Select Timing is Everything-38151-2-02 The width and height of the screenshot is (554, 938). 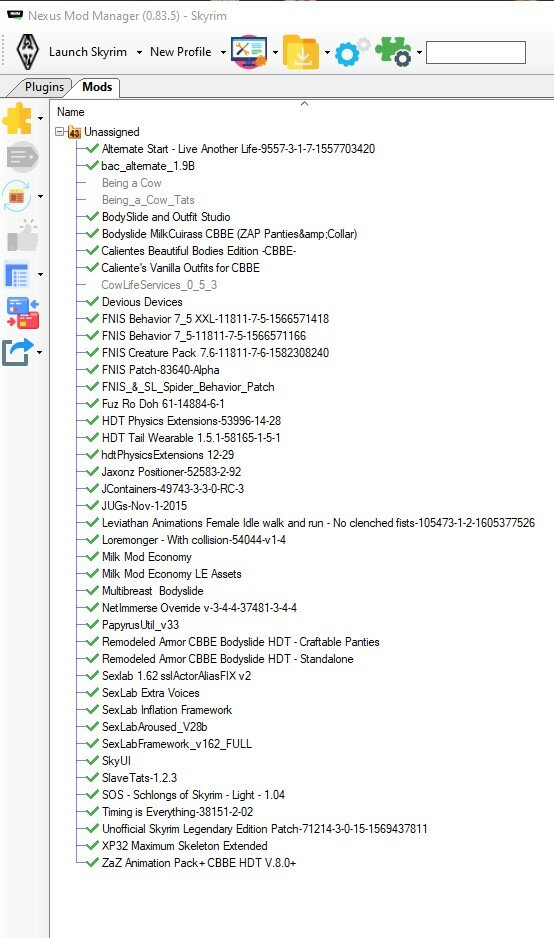177,811
